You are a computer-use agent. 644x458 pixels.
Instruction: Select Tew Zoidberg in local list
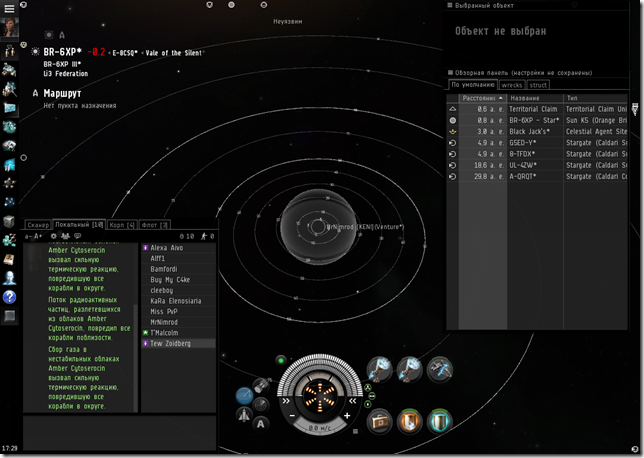(178, 343)
